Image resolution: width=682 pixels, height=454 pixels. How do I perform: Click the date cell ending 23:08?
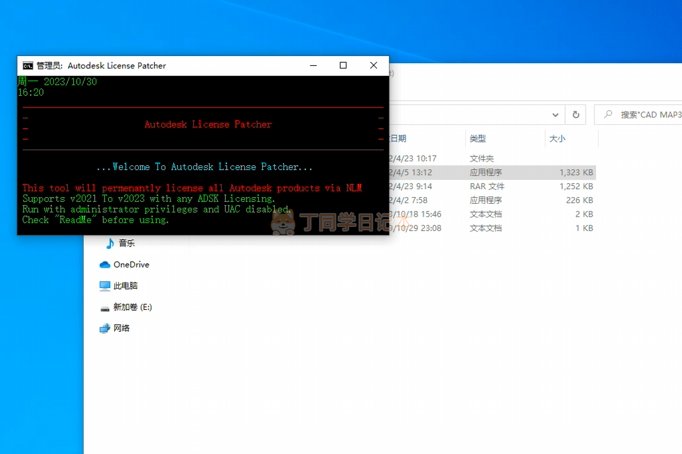coord(415,228)
